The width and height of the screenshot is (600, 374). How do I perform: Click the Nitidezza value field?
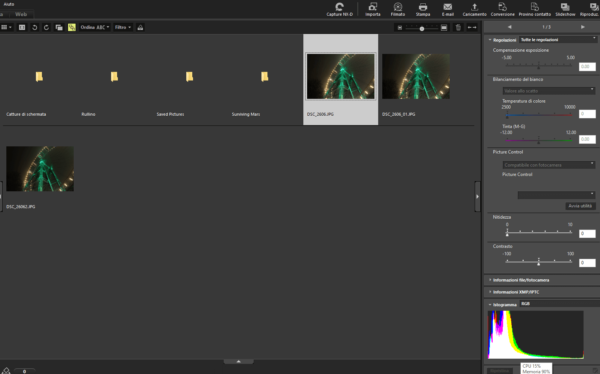pyautogui.click(x=587, y=234)
